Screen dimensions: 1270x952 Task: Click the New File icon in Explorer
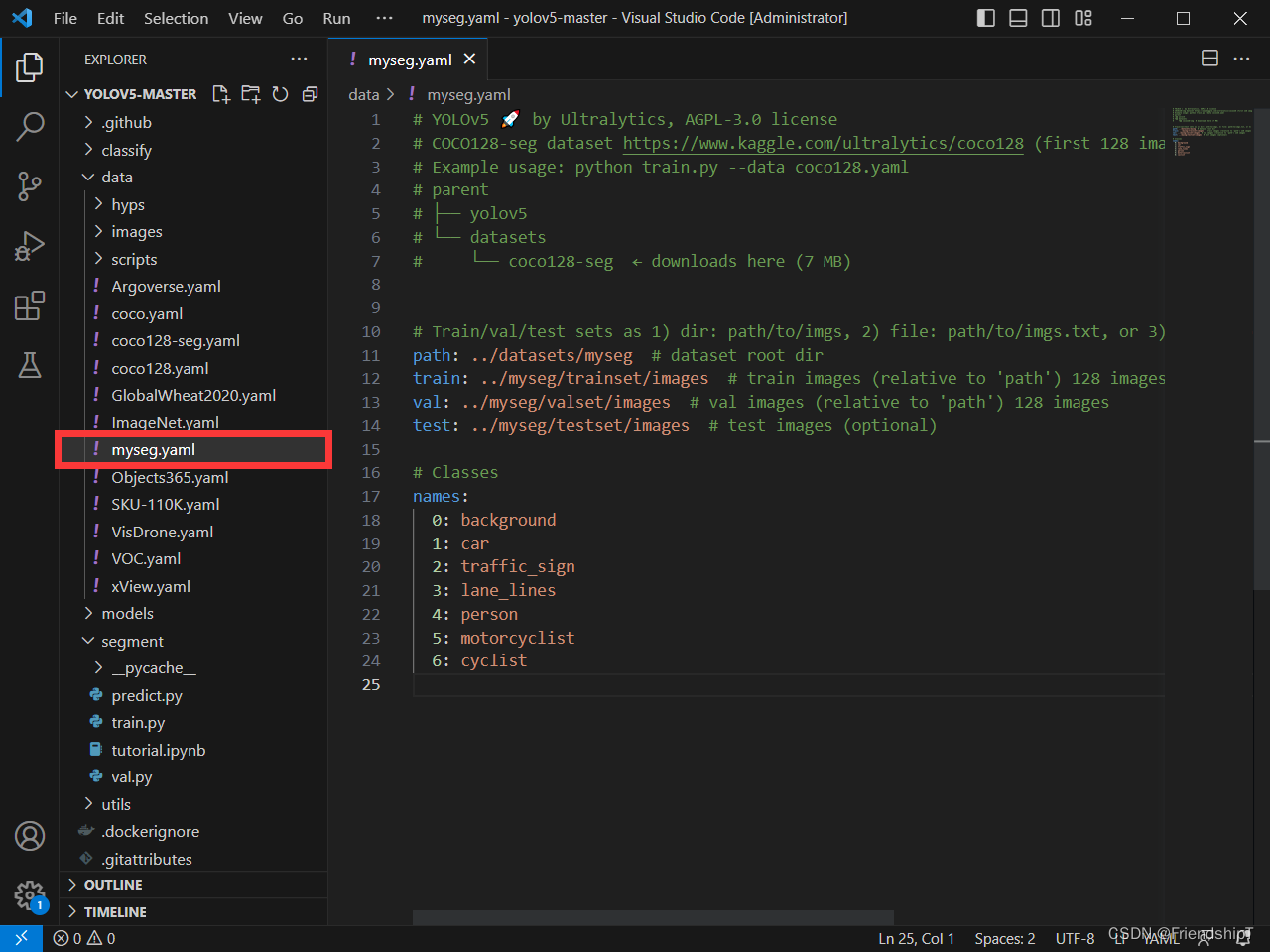click(221, 94)
